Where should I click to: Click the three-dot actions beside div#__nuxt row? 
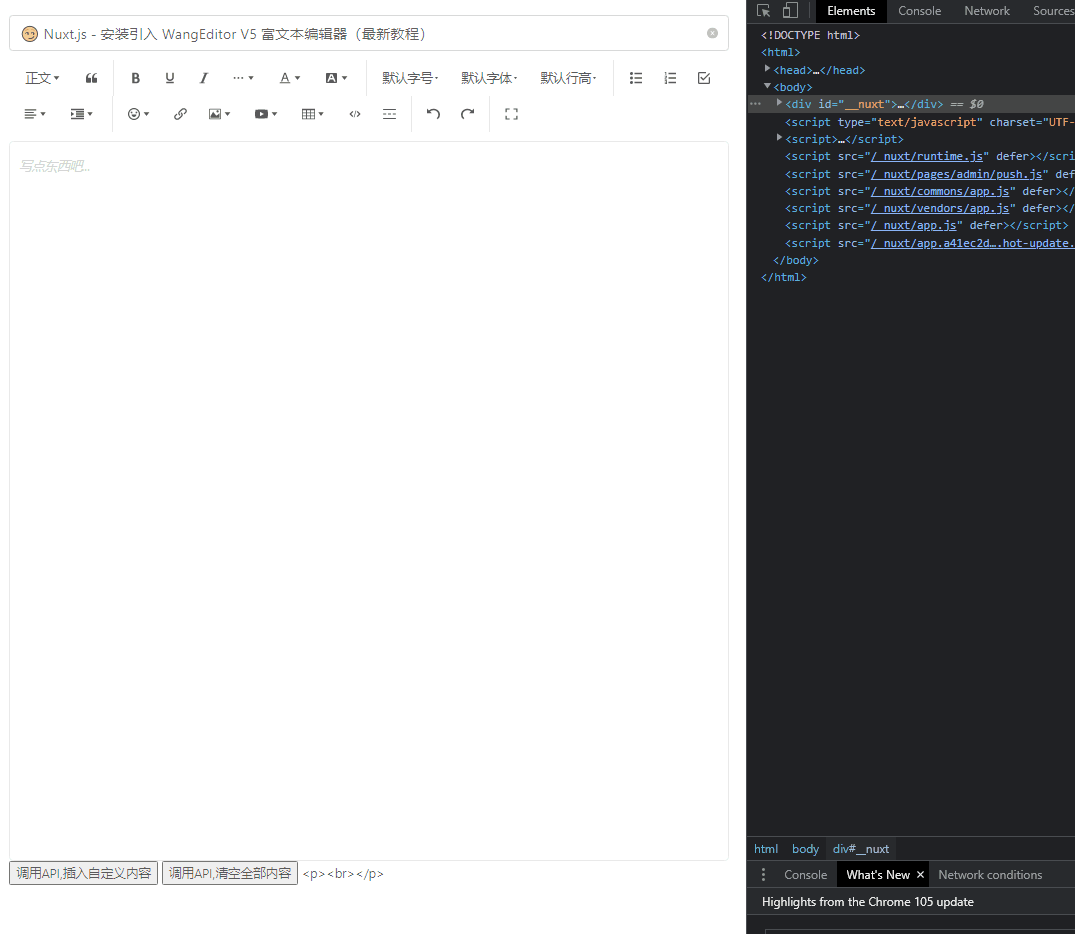point(756,104)
